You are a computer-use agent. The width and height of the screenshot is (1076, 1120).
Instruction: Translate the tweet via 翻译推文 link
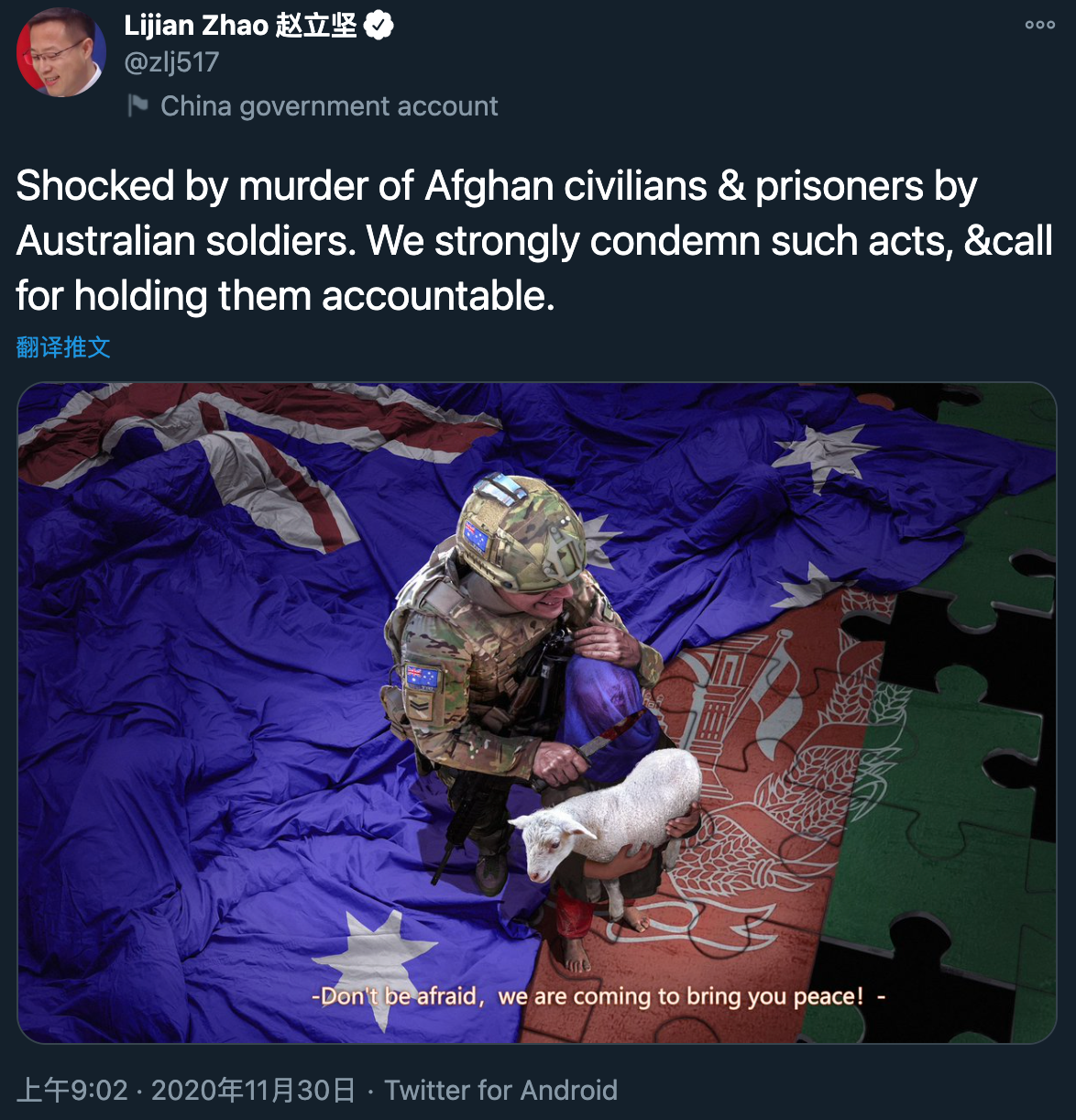pos(63,347)
